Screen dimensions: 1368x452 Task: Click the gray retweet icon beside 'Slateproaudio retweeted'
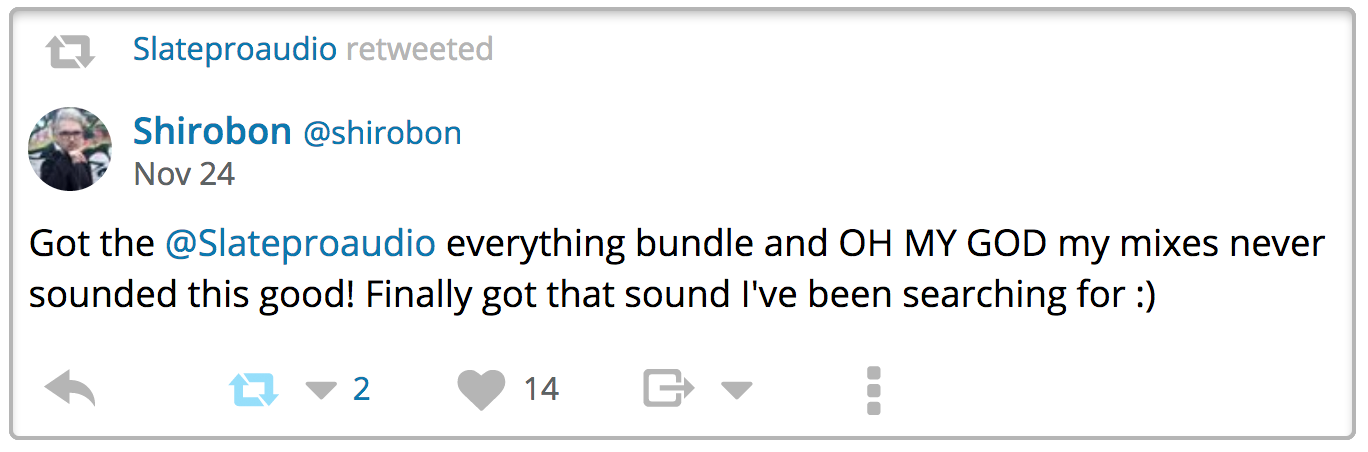coord(70,51)
